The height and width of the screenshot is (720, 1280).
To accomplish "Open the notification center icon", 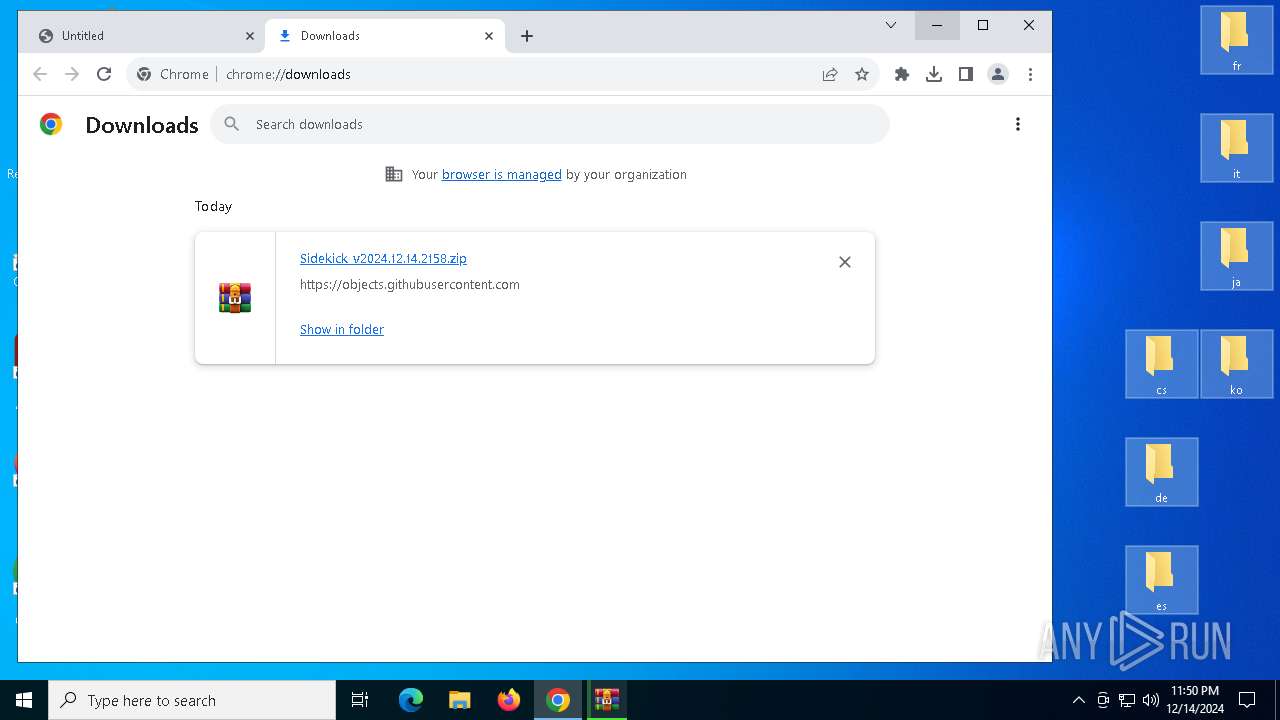I will pos(1247,700).
